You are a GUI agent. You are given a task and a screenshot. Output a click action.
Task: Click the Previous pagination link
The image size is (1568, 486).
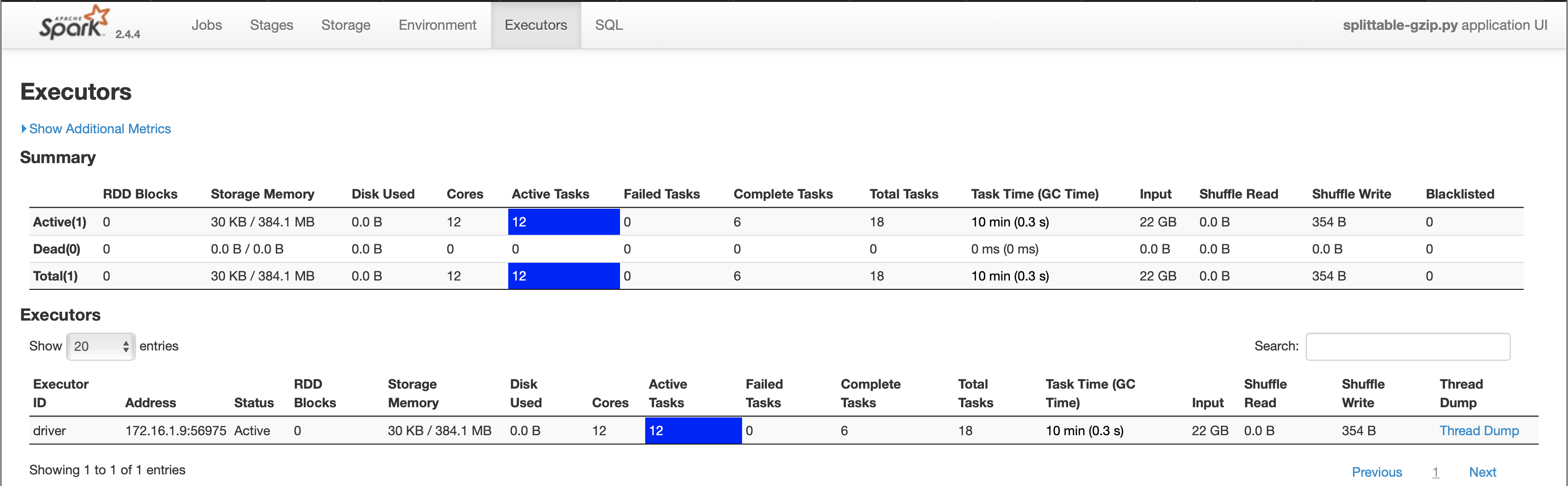pos(1377,472)
